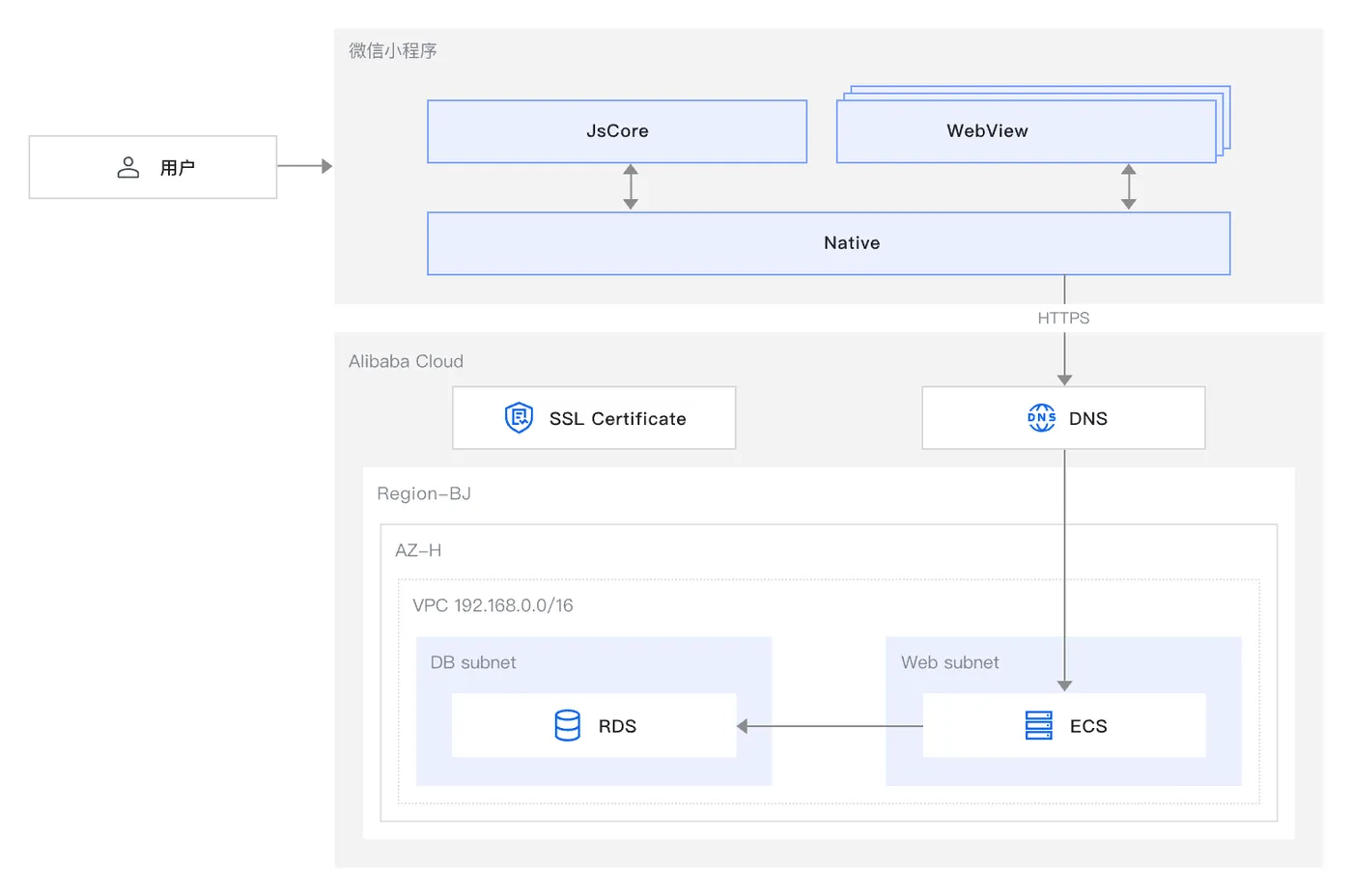Click the Web subnet label
The image size is (1352, 896).
tap(950, 662)
